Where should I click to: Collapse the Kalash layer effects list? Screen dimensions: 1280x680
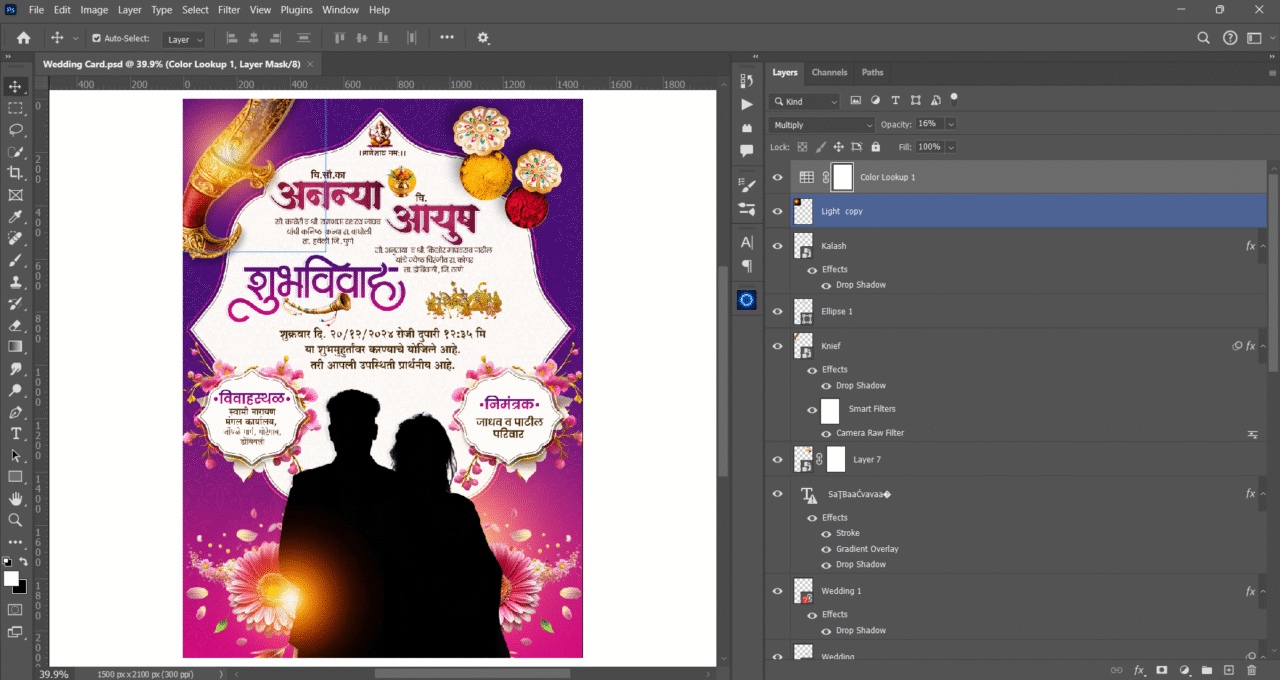pos(1265,246)
